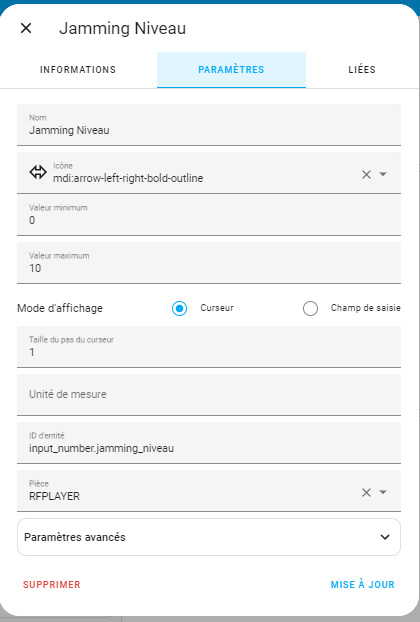Click the Valeur minimum field

pyautogui.click(x=209, y=215)
